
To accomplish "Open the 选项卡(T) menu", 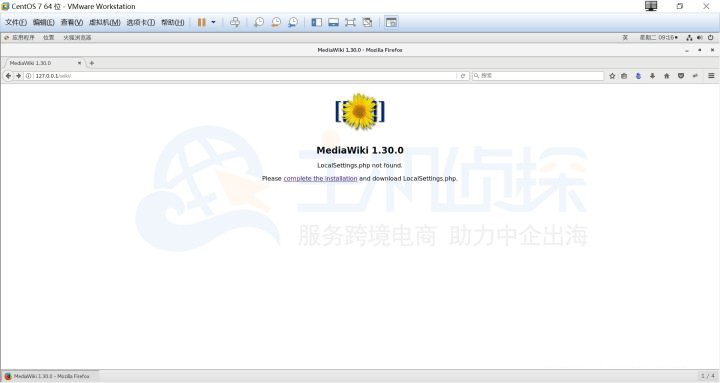I will click(x=141, y=22).
